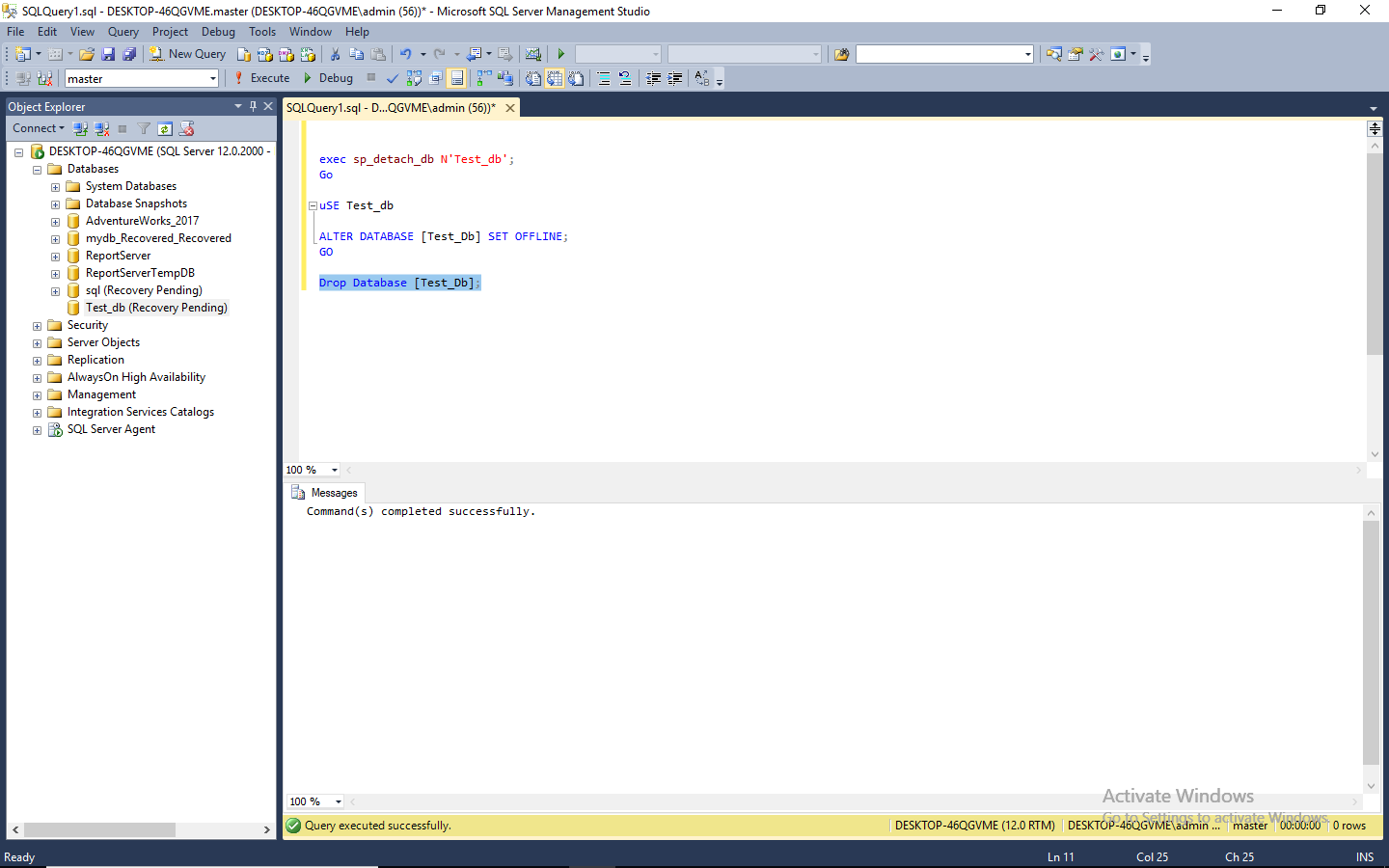This screenshot has height=868, width=1389.
Task: Expand the AdventureWorks_2017 database node
Action: pyautogui.click(x=55, y=222)
